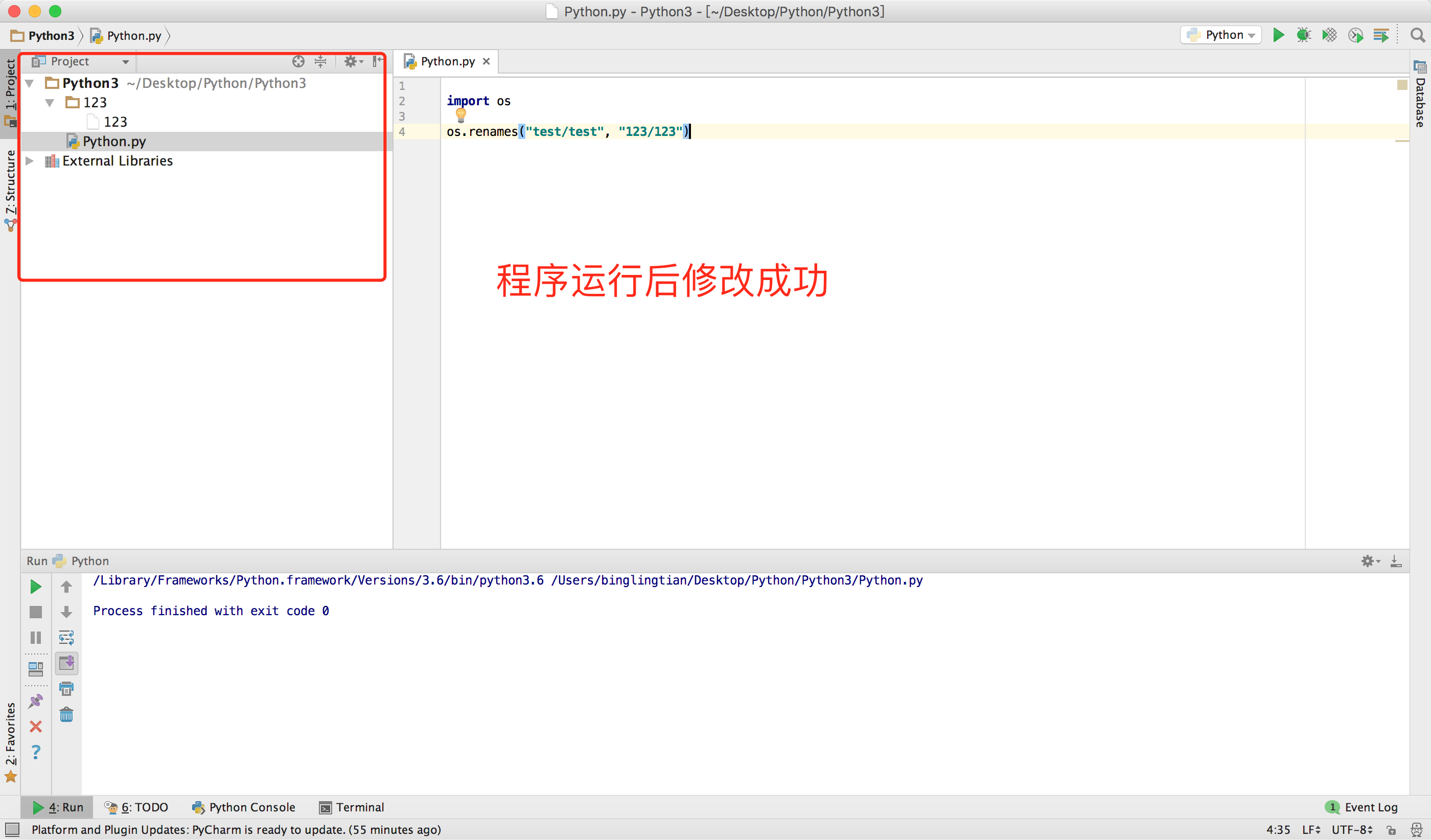Click Stop square in Run panel
The image size is (1431, 840).
click(35, 612)
